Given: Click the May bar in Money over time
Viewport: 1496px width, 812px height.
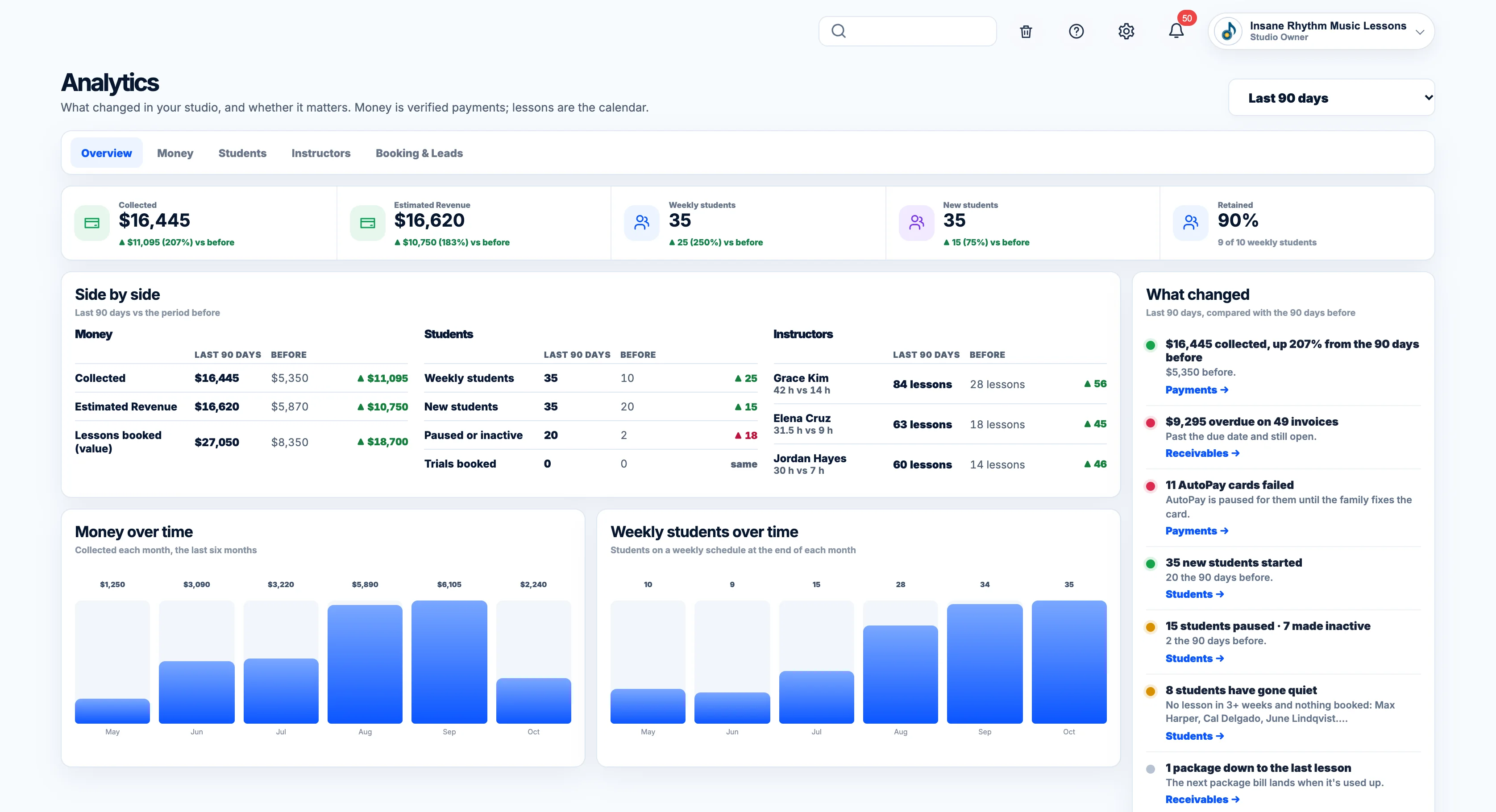Looking at the screenshot, I should [x=112, y=711].
